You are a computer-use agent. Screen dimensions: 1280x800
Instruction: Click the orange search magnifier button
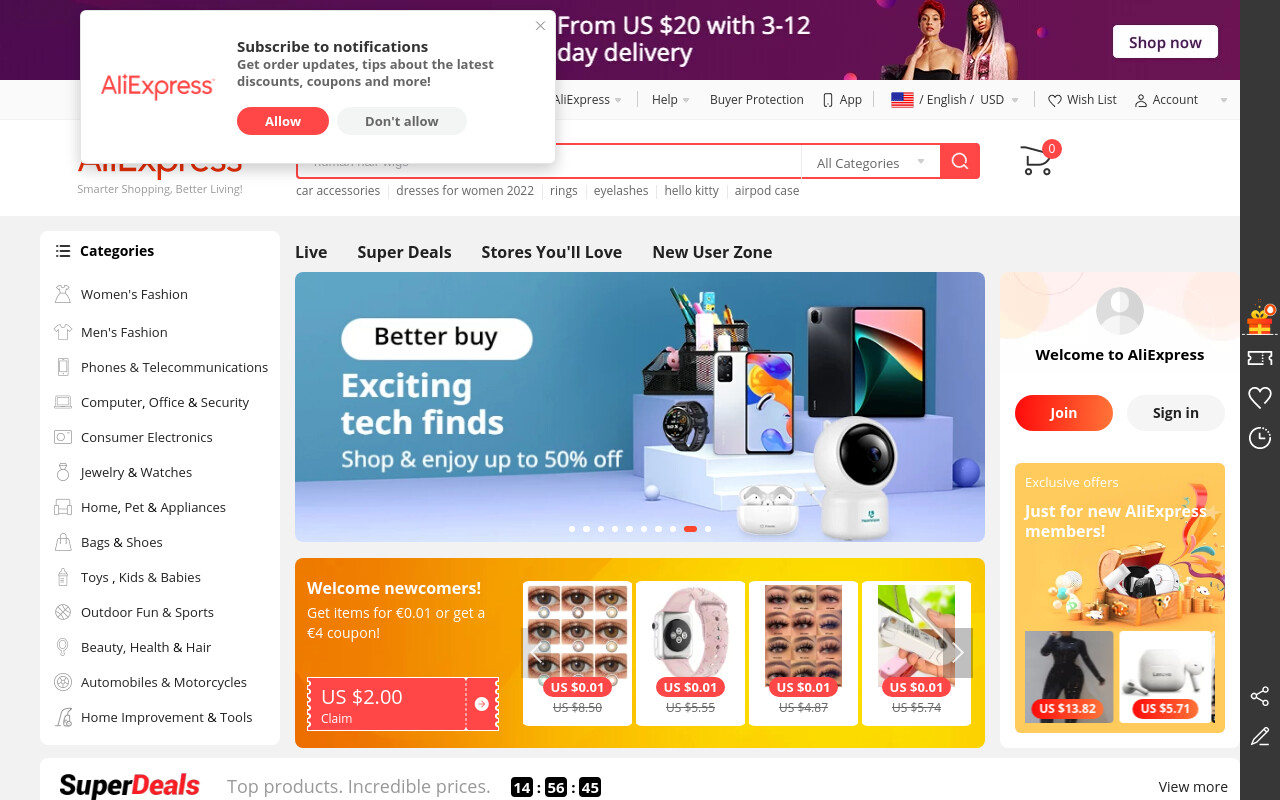(960, 161)
